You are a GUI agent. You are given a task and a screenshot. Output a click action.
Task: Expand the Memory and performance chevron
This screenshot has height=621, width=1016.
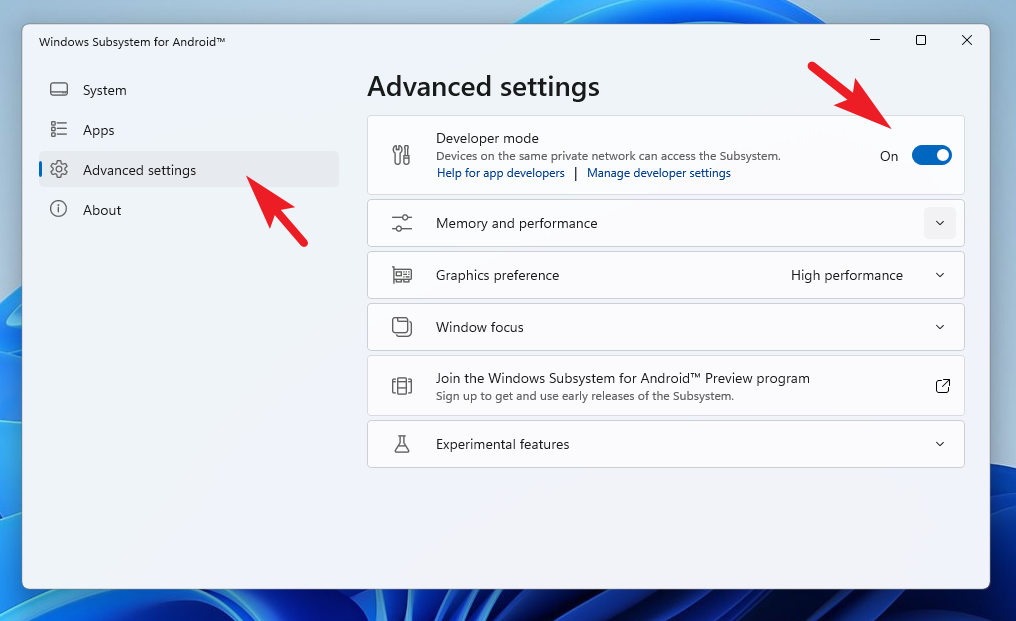940,223
